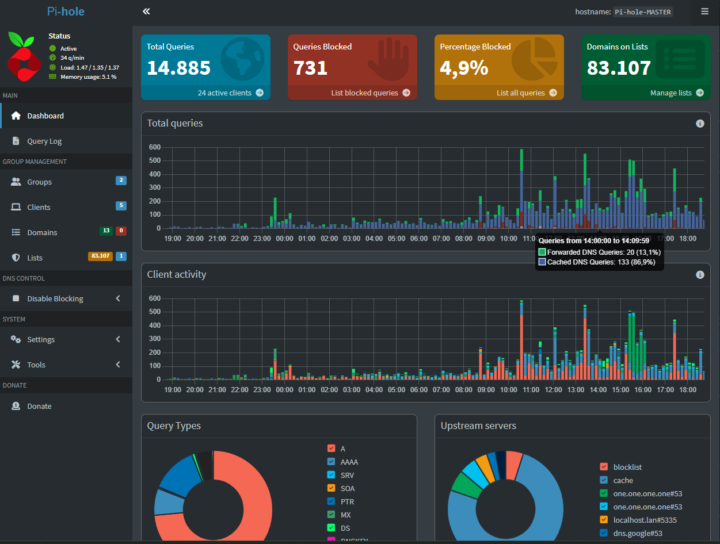Screen dimensions: 720x544
Task: Toggle the MX query type checkbox
Action: (331, 515)
